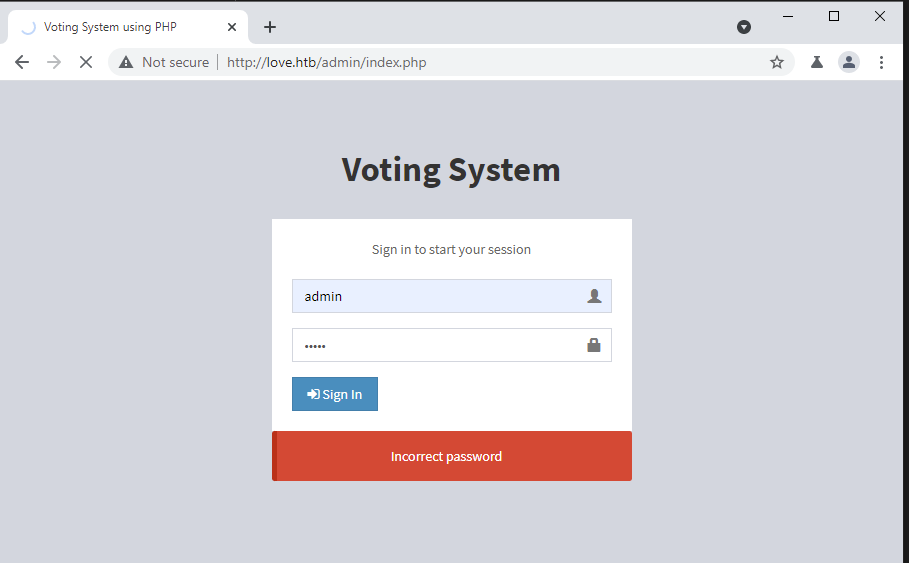This screenshot has width=909, height=563.
Task: Bookmark this page with the star icon
Action: click(x=777, y=62)
